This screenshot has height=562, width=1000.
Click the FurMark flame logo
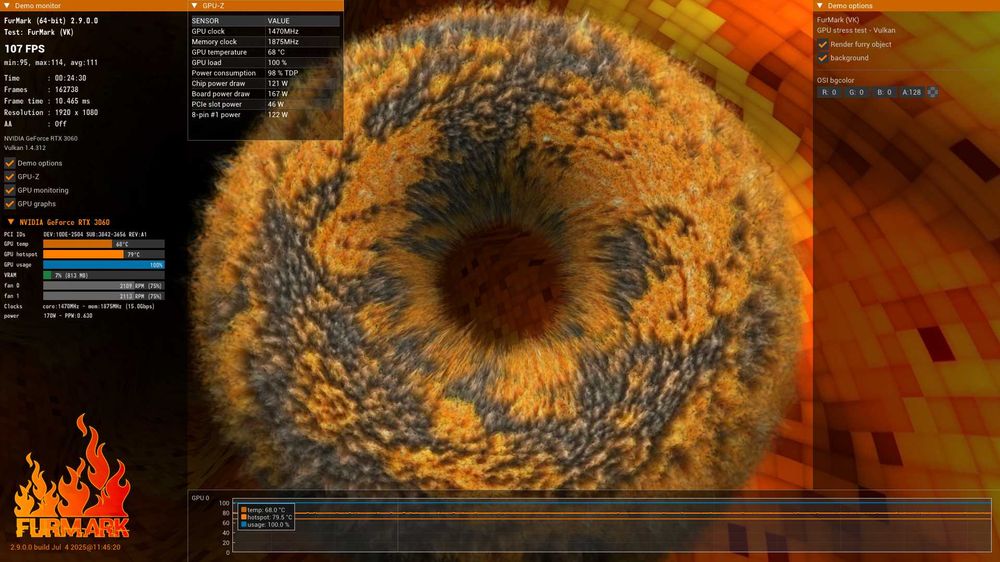[72, 476]
